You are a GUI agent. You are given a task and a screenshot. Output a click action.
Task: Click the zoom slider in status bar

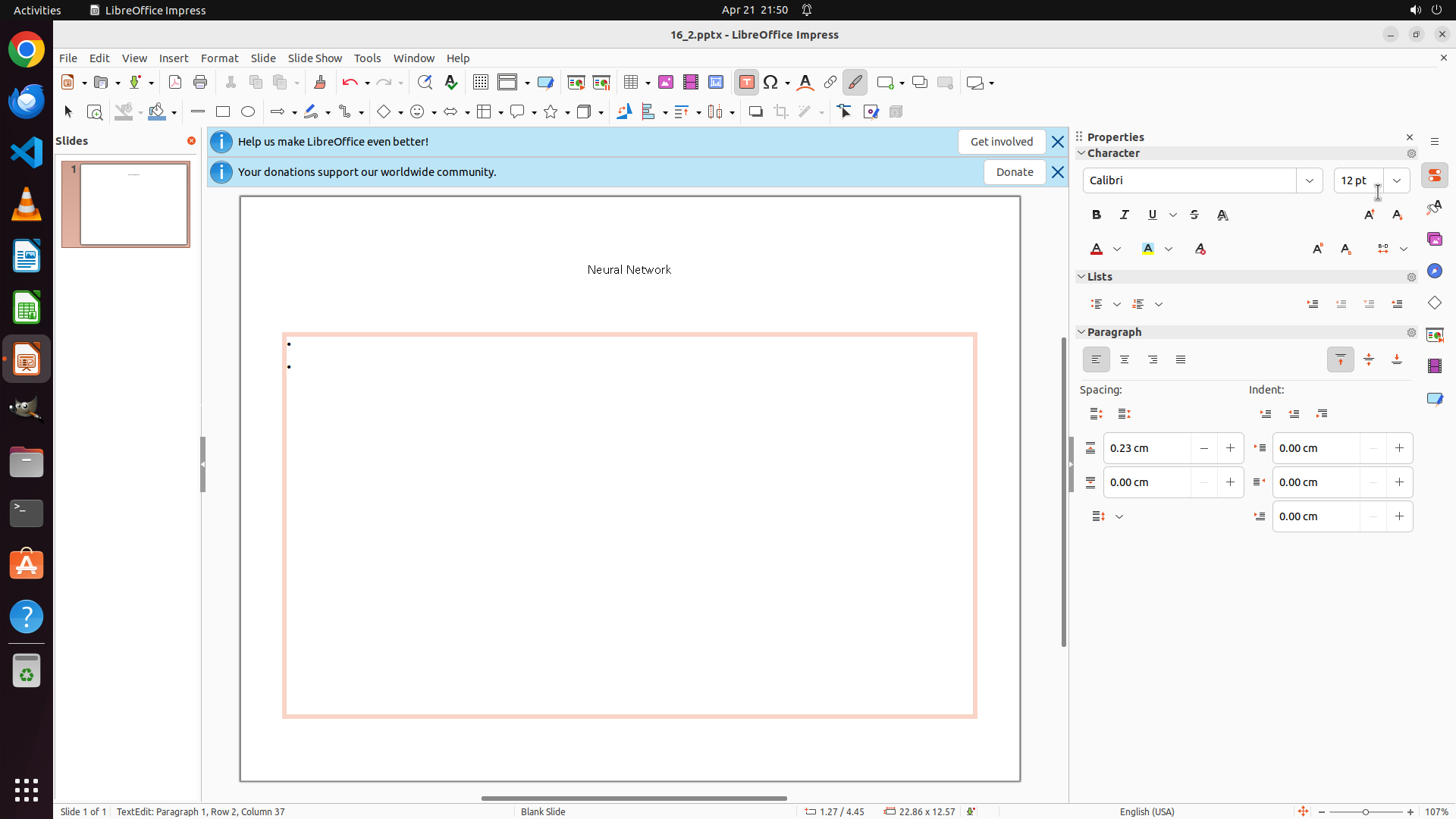coord(1366,812)
